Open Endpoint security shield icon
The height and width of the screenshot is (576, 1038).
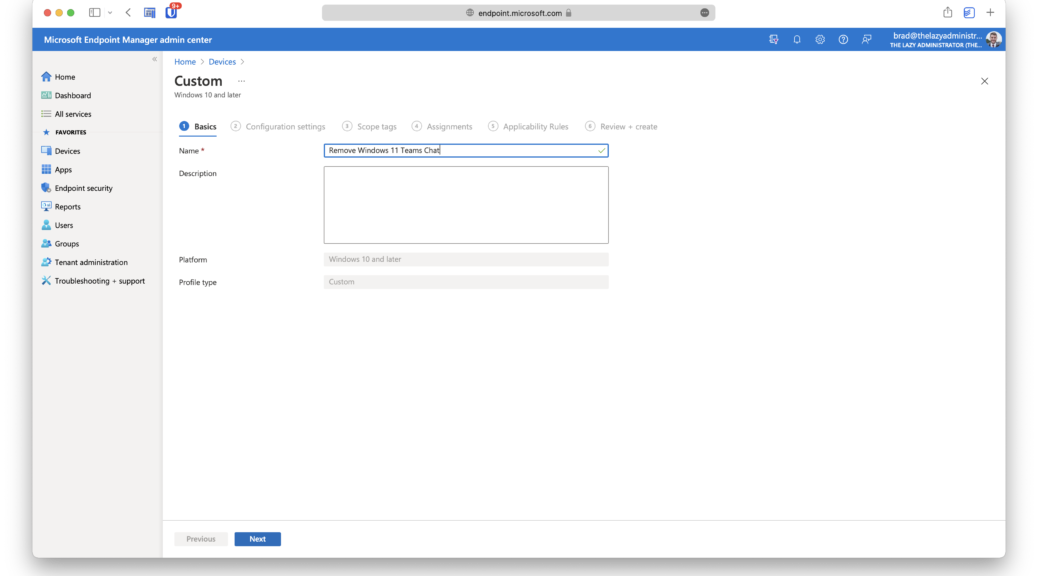tap(46, 188)
